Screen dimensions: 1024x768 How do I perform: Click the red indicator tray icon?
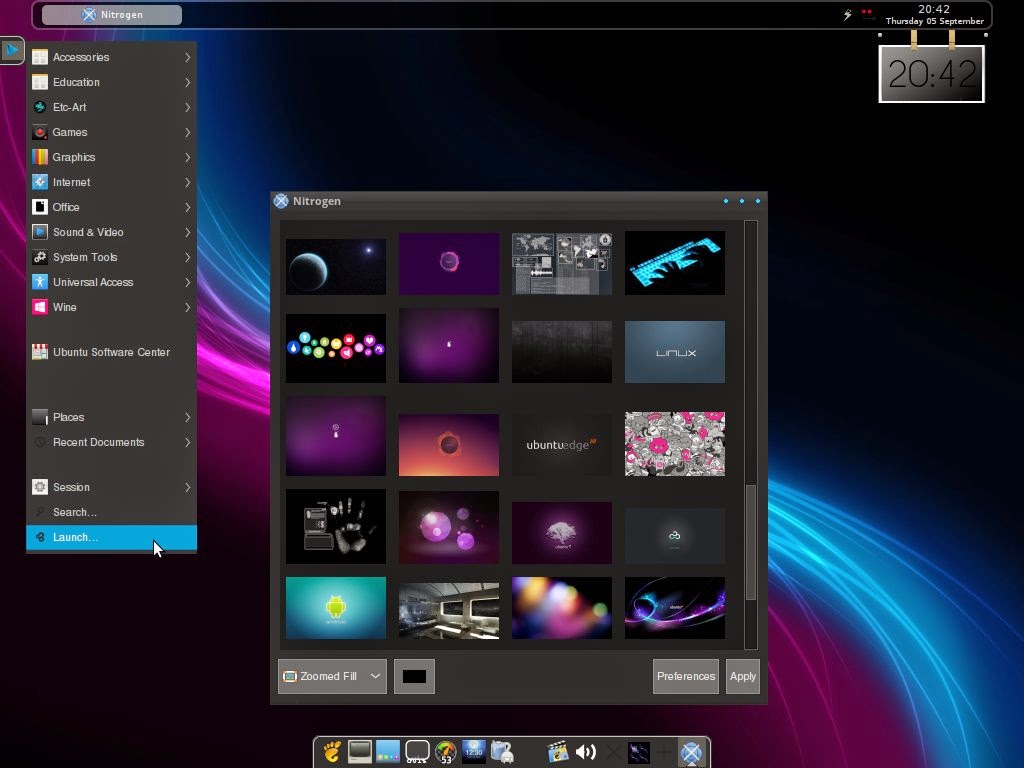click(867, 13)
